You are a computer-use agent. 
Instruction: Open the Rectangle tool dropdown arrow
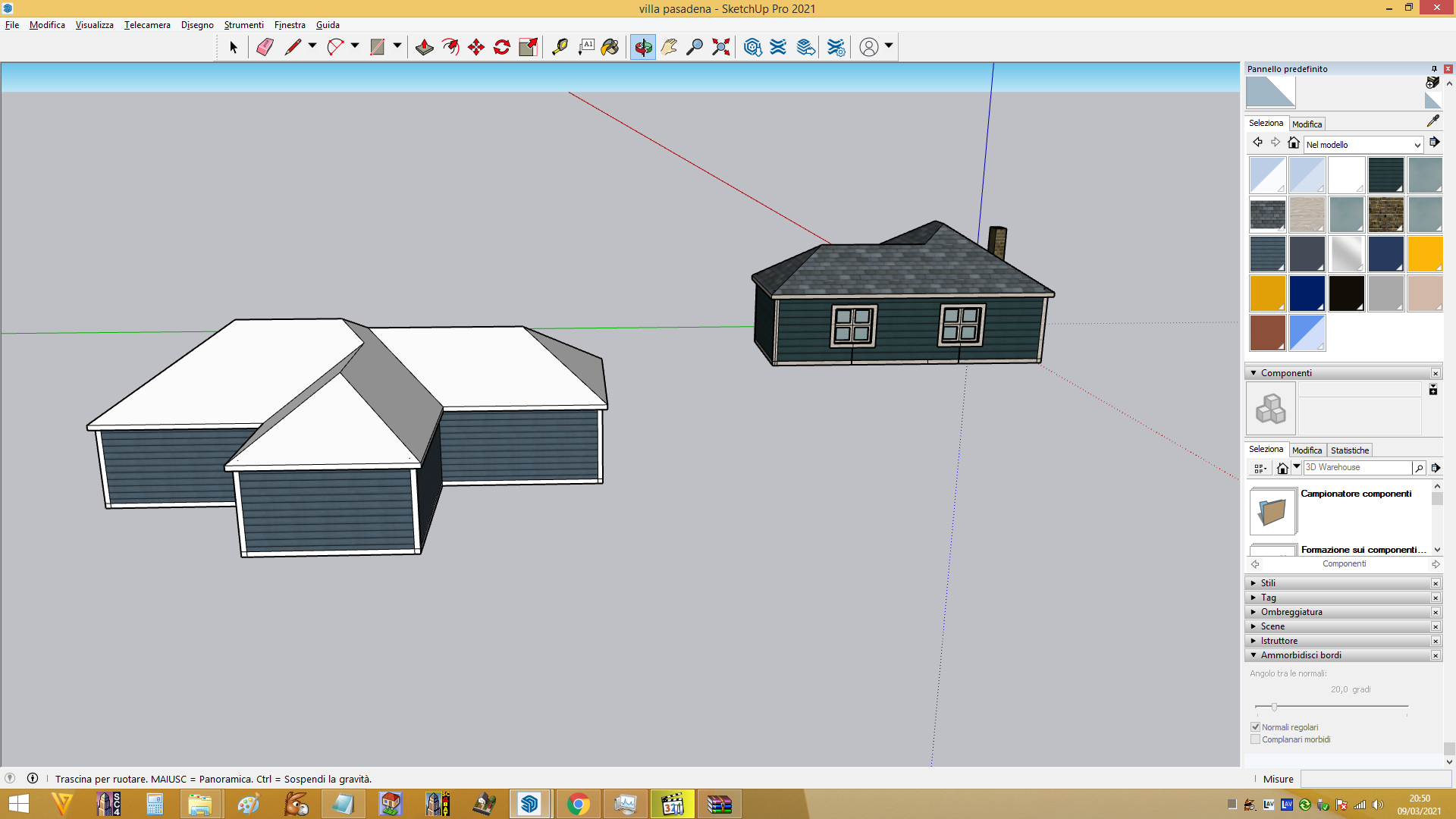coord(397,46)
